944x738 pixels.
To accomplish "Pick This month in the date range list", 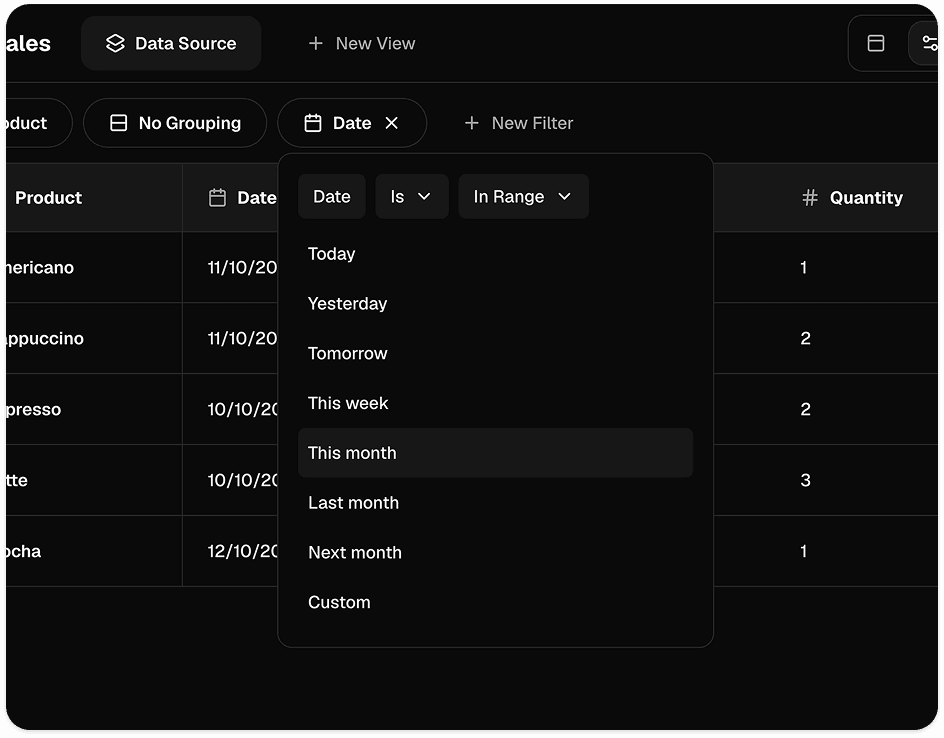I will (495, 453).
